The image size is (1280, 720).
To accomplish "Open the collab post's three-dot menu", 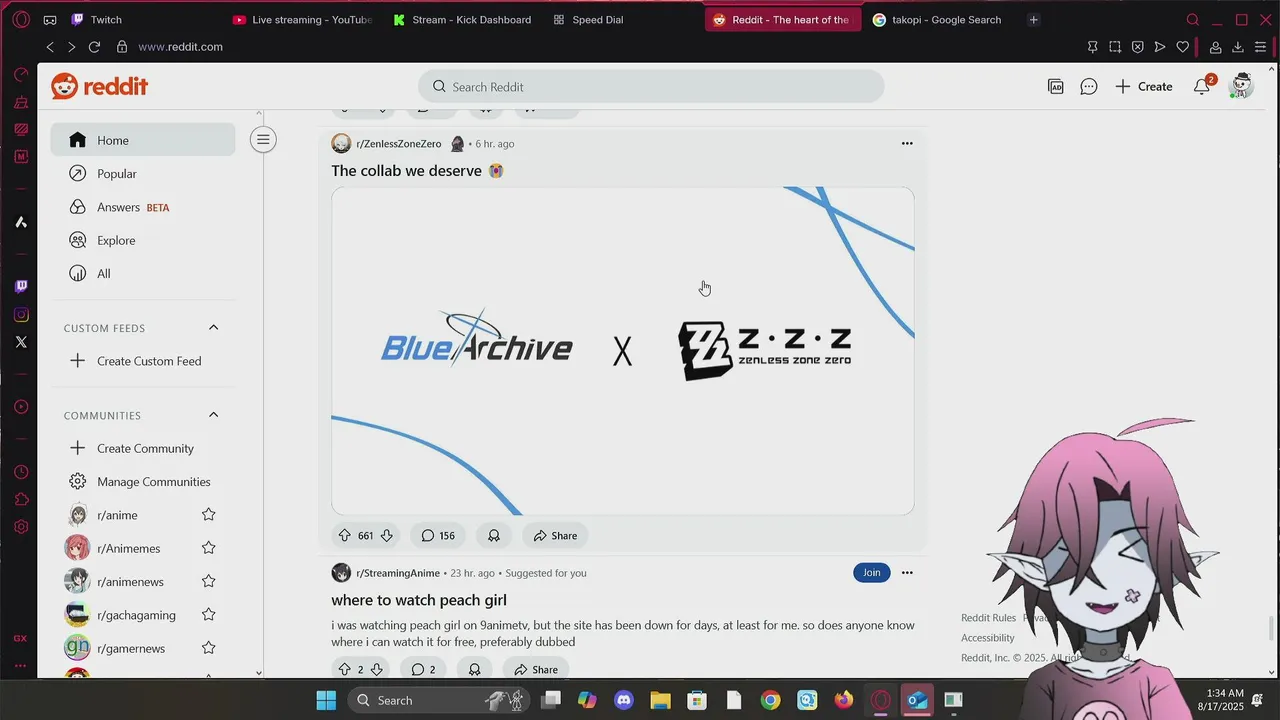I will pos(907,144).
